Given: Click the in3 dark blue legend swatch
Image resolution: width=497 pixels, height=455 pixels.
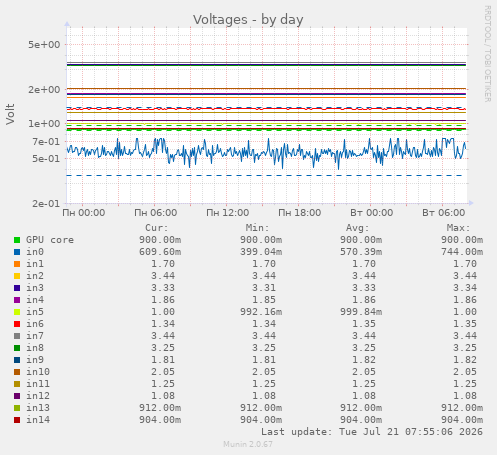Looking at the screenshot, I should (17, 288).
